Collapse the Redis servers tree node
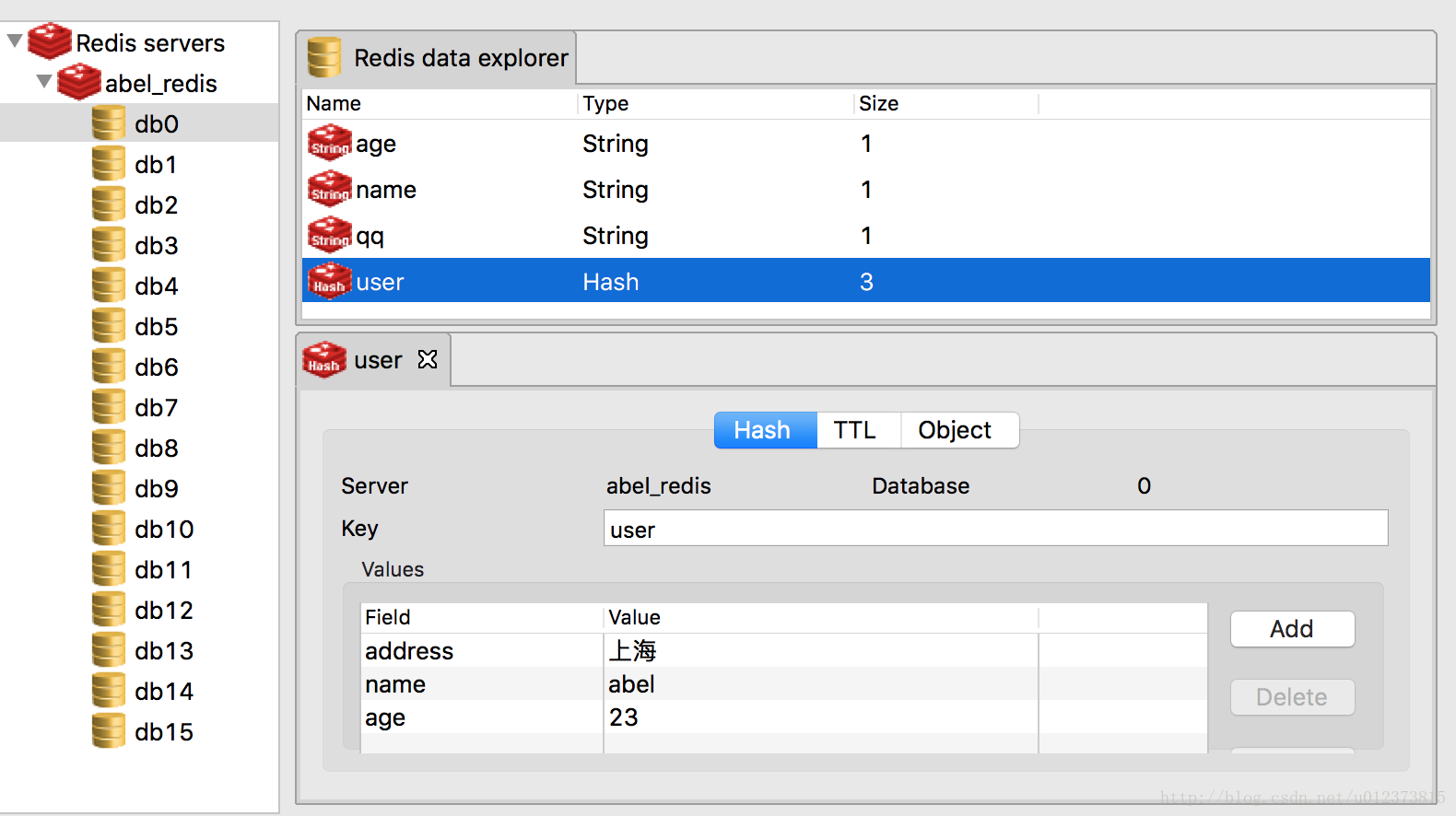 (x=15, y=41)
